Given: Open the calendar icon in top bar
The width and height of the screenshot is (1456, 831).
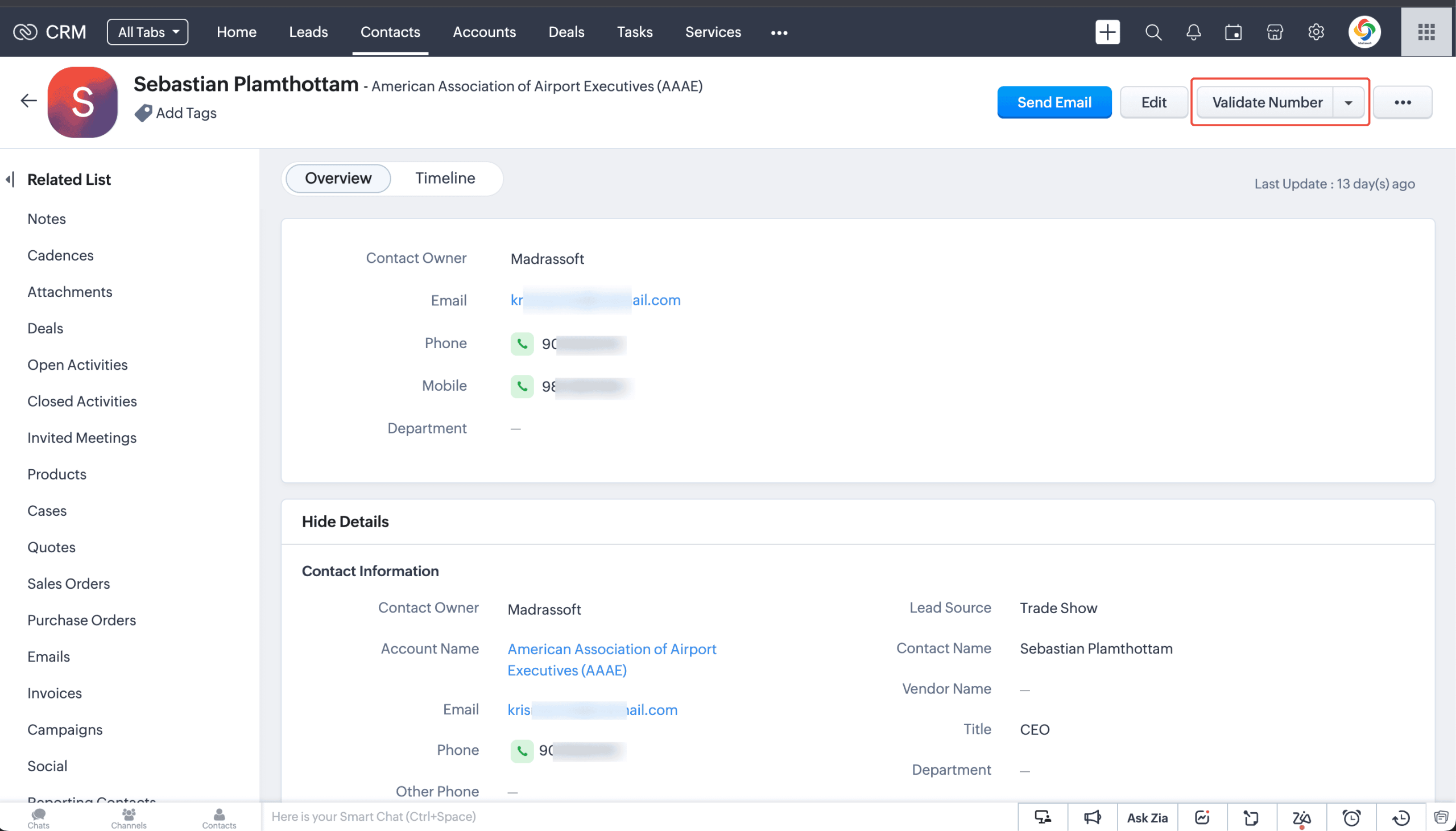Looking at the screenshot, I should (x=1234, y=32).
